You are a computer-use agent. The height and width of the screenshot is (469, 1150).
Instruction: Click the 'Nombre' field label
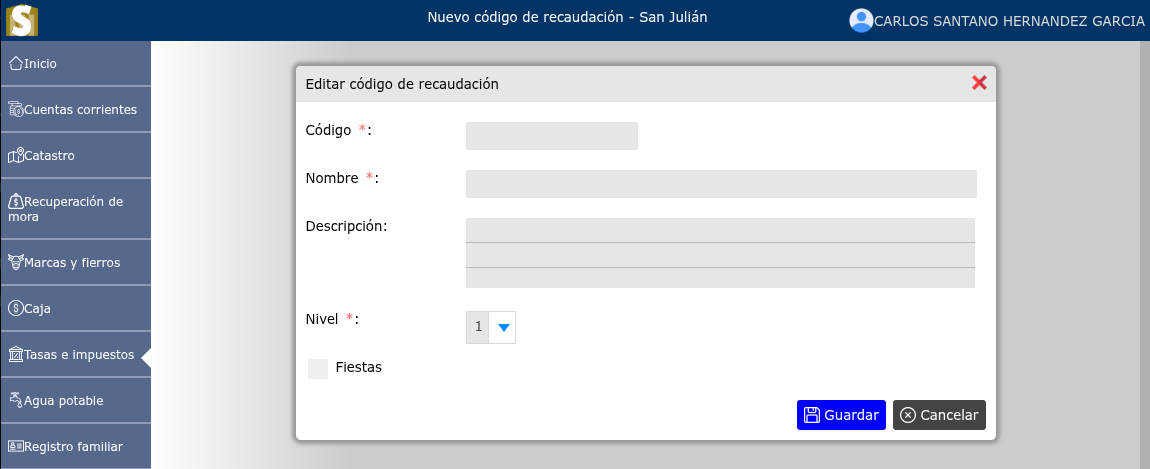[332, 178]
